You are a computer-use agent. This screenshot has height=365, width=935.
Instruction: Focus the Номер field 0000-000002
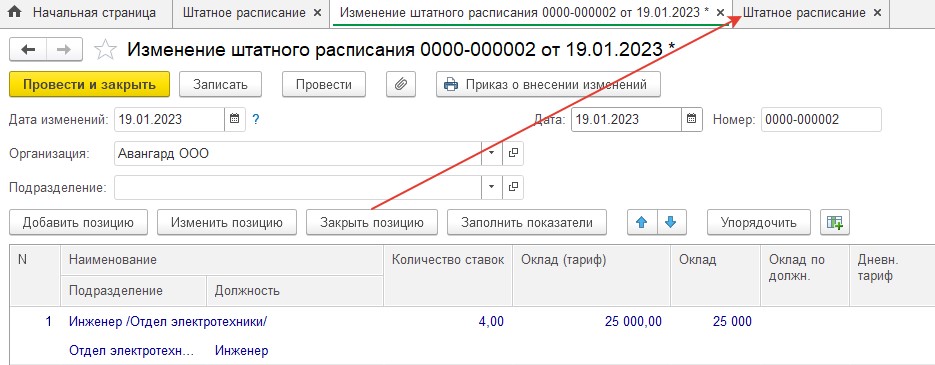(x=821, y=119)
